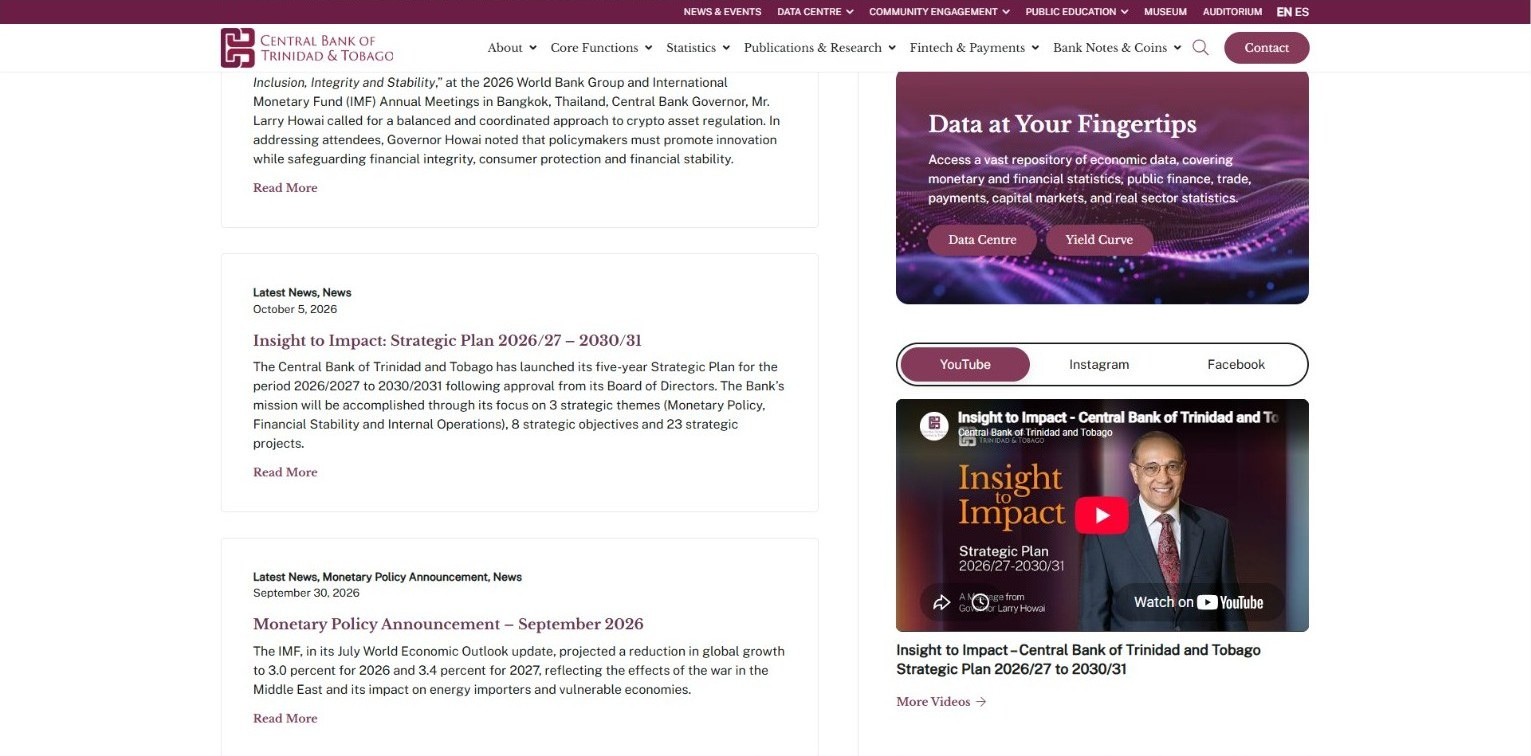Image resolution: width=1531 pixels, height=756 pixels.
Task: Switch language to ES
Action: click(1302, 12)
